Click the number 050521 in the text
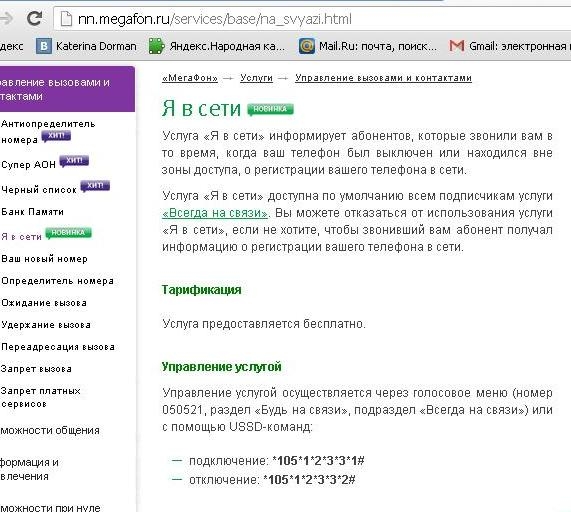This screenshot has width=571, height=512. pos(182,410)
